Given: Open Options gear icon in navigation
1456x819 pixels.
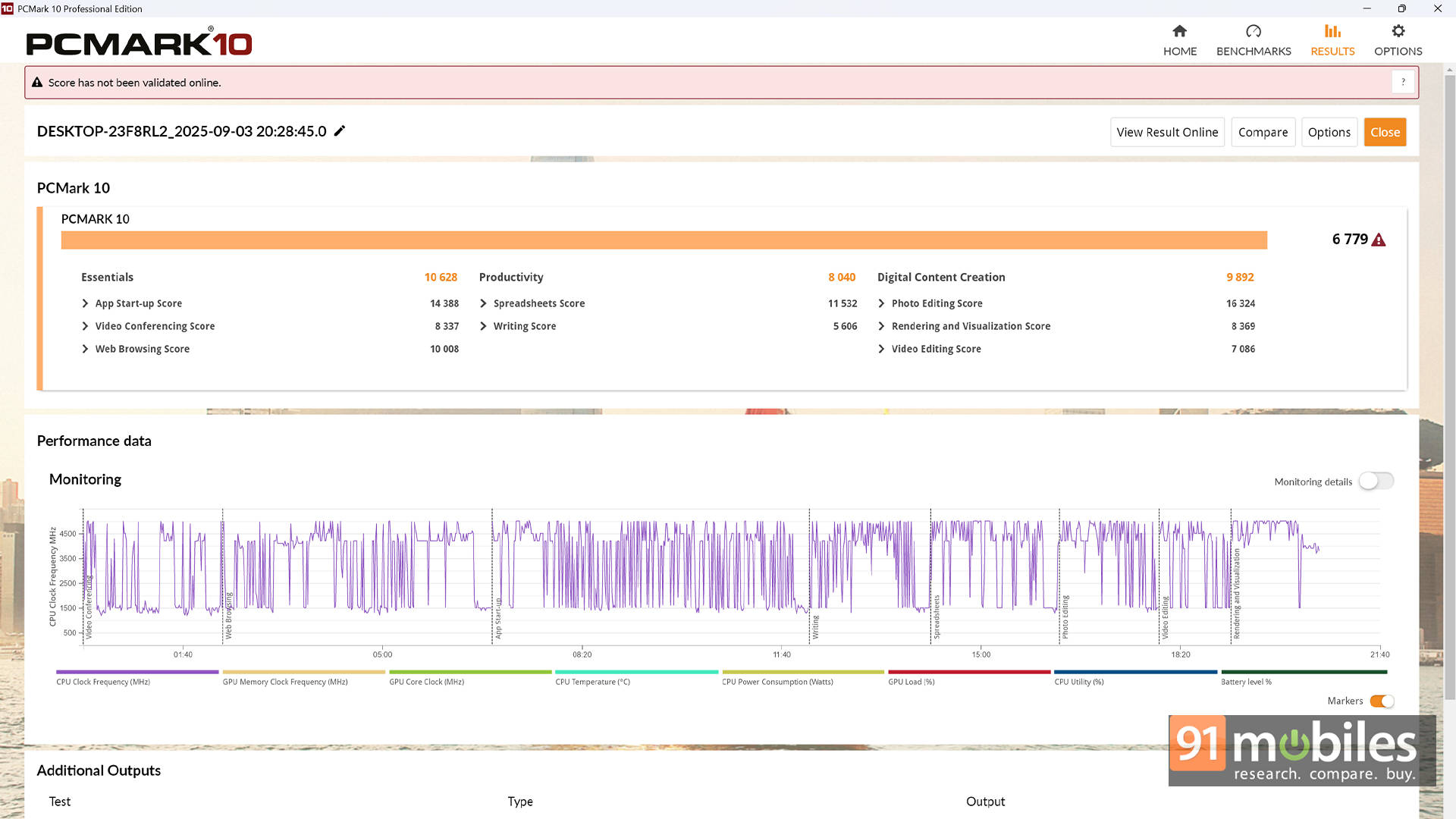Looking at the screenshot, I should pos(1398,31).
